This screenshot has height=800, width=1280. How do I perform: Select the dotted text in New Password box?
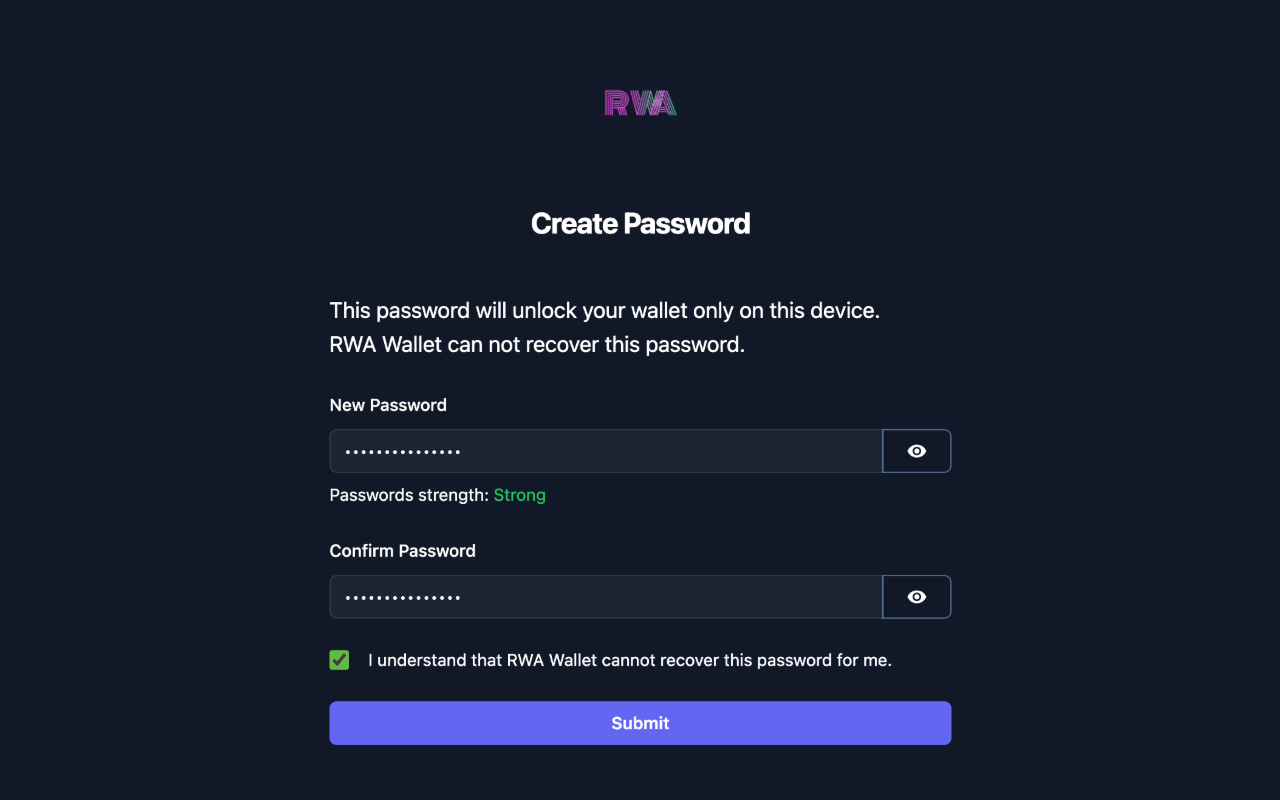[403, 450]
